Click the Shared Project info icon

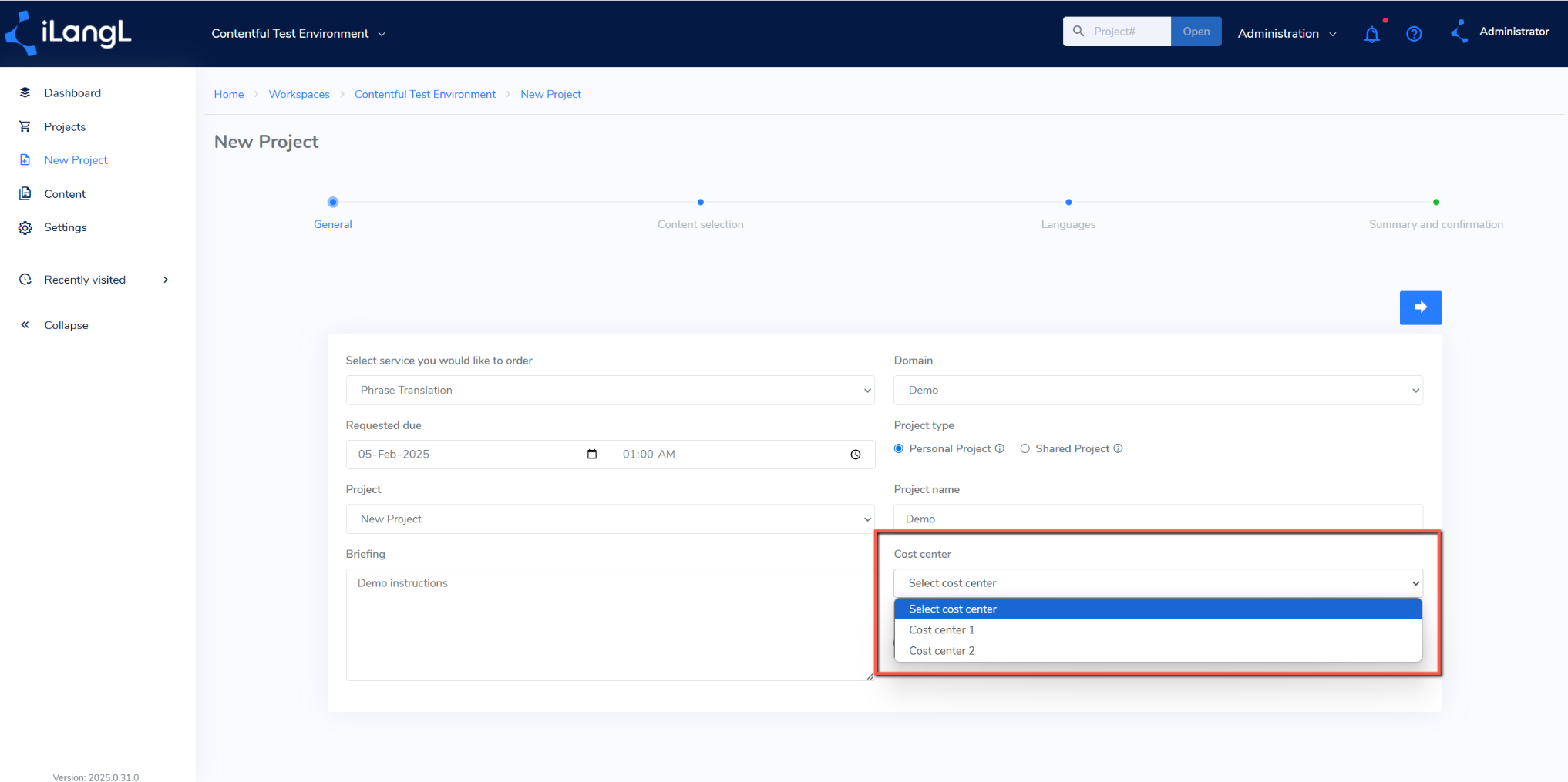(x=1119, y=448)
